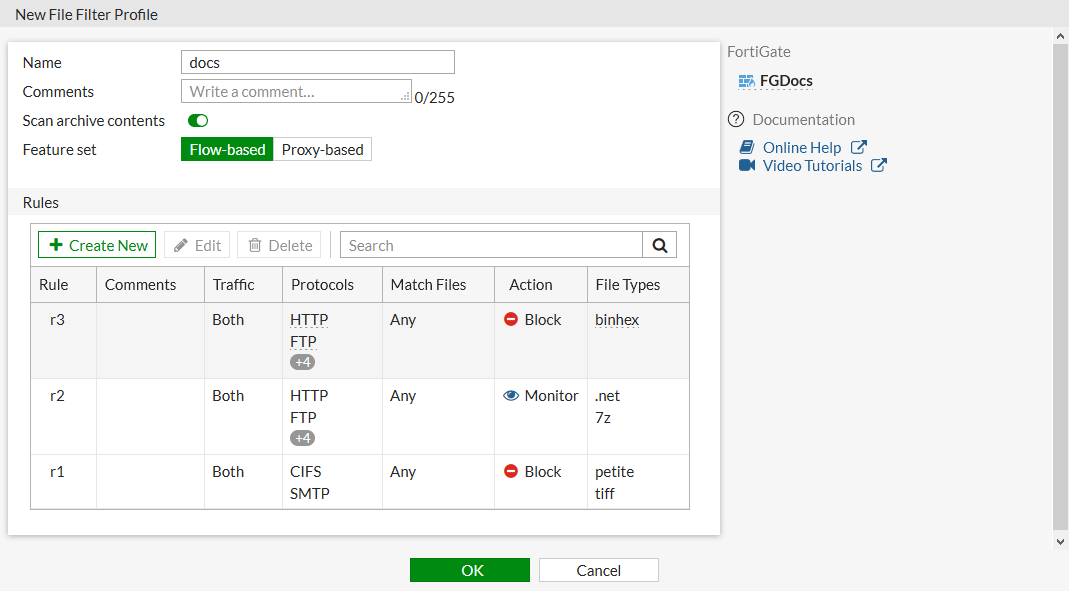Image resolution: width=1069 pixels, height=591 pixels.
Task: Click the Block action icon on rule r1
Action: (513, 471)
